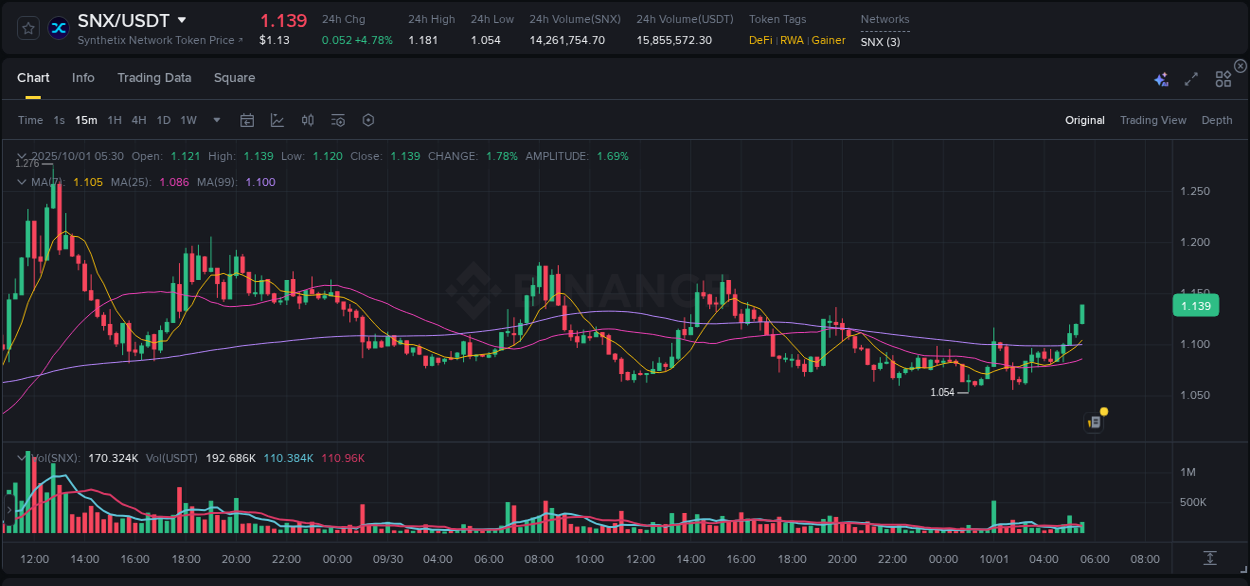The image size is (1250, 586).
Task: Enable the 1W weekly interval
Action: (188, 120)
